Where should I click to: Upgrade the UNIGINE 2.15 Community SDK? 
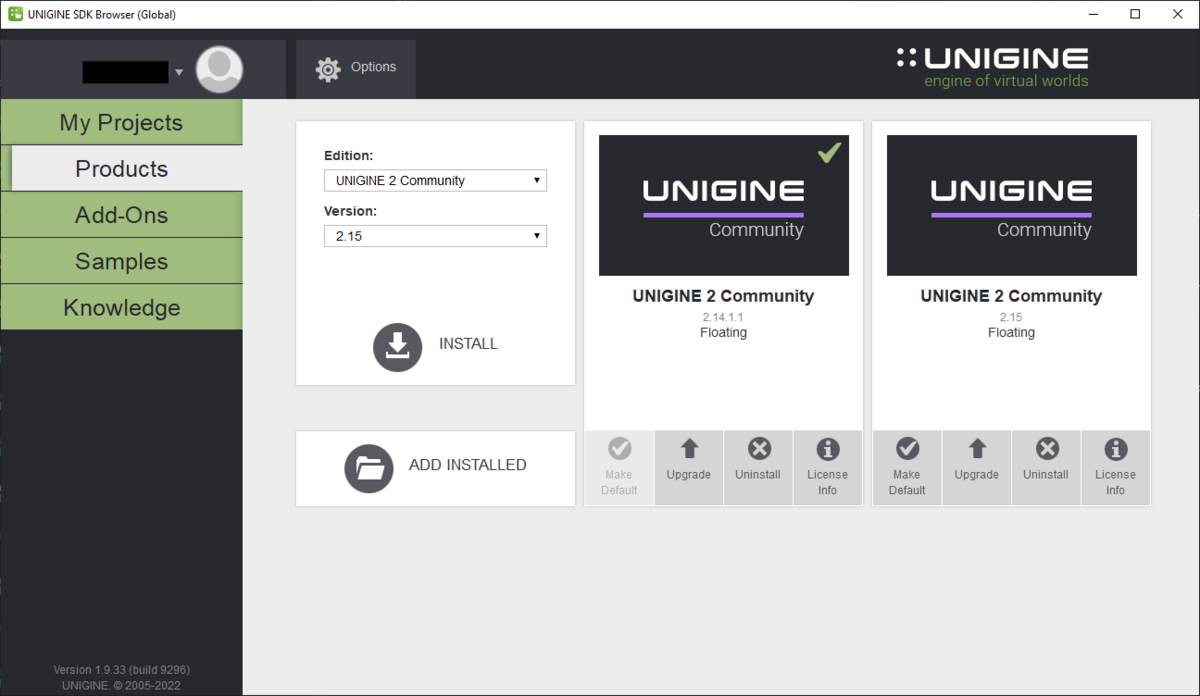(x=976, y=461)
